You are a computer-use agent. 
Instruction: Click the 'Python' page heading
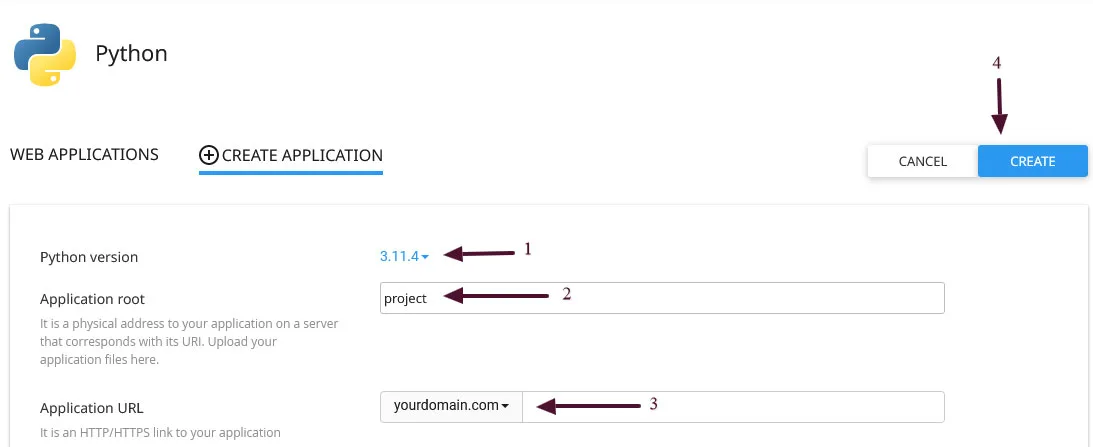coord(131,53)
